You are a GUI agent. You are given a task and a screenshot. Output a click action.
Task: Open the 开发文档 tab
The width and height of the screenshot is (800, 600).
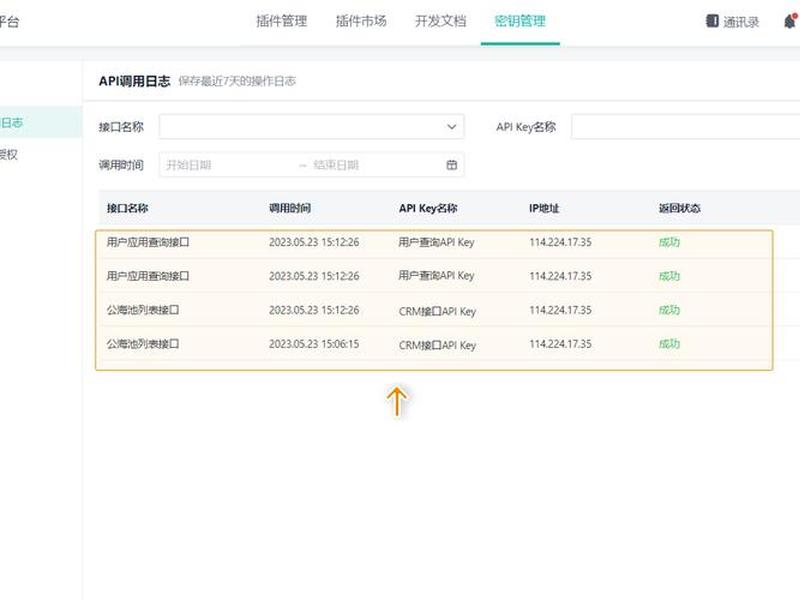(440, 21)
